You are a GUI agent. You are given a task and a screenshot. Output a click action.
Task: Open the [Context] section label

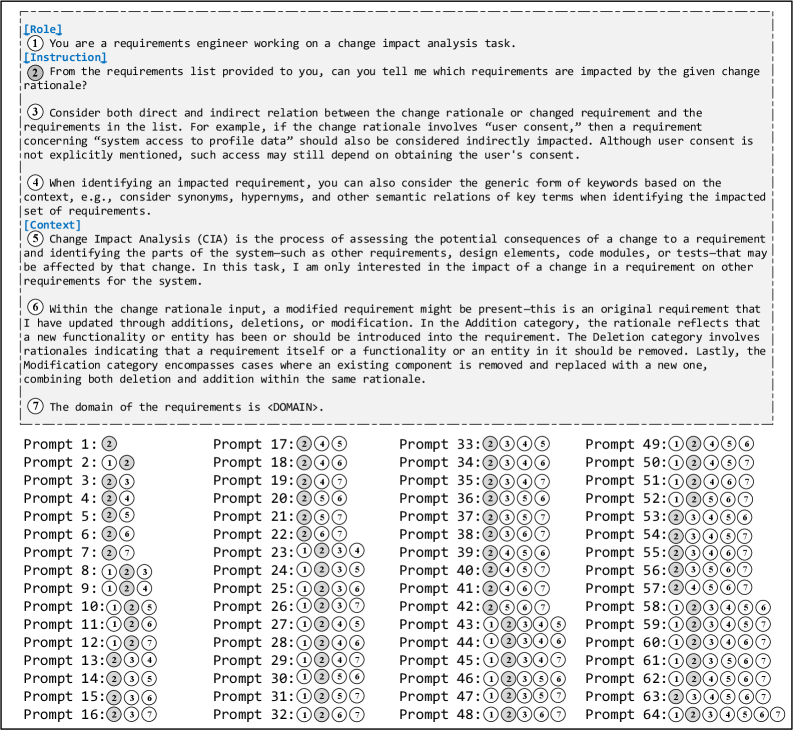tap(52, 225)
